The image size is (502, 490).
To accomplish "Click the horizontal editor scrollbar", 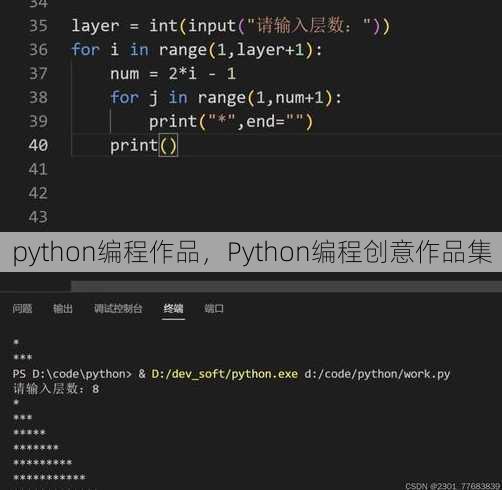I will (286, 286).
